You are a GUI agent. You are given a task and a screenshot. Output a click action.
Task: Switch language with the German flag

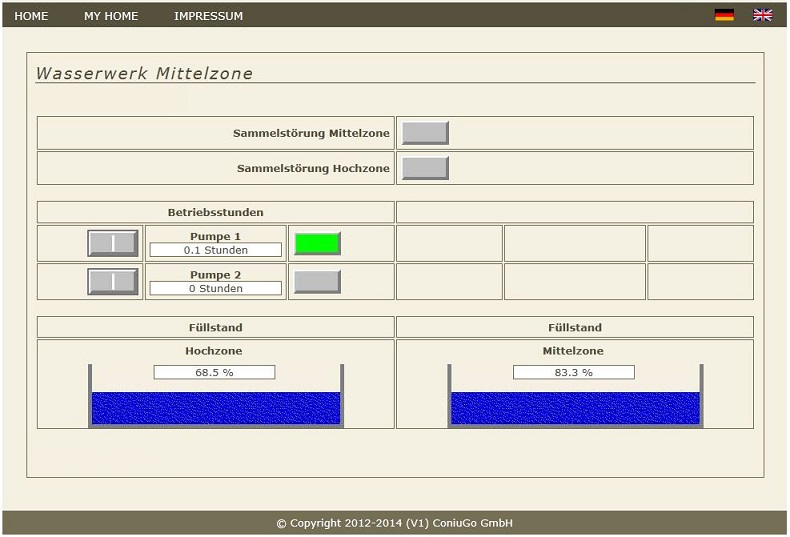pos(724,15)
